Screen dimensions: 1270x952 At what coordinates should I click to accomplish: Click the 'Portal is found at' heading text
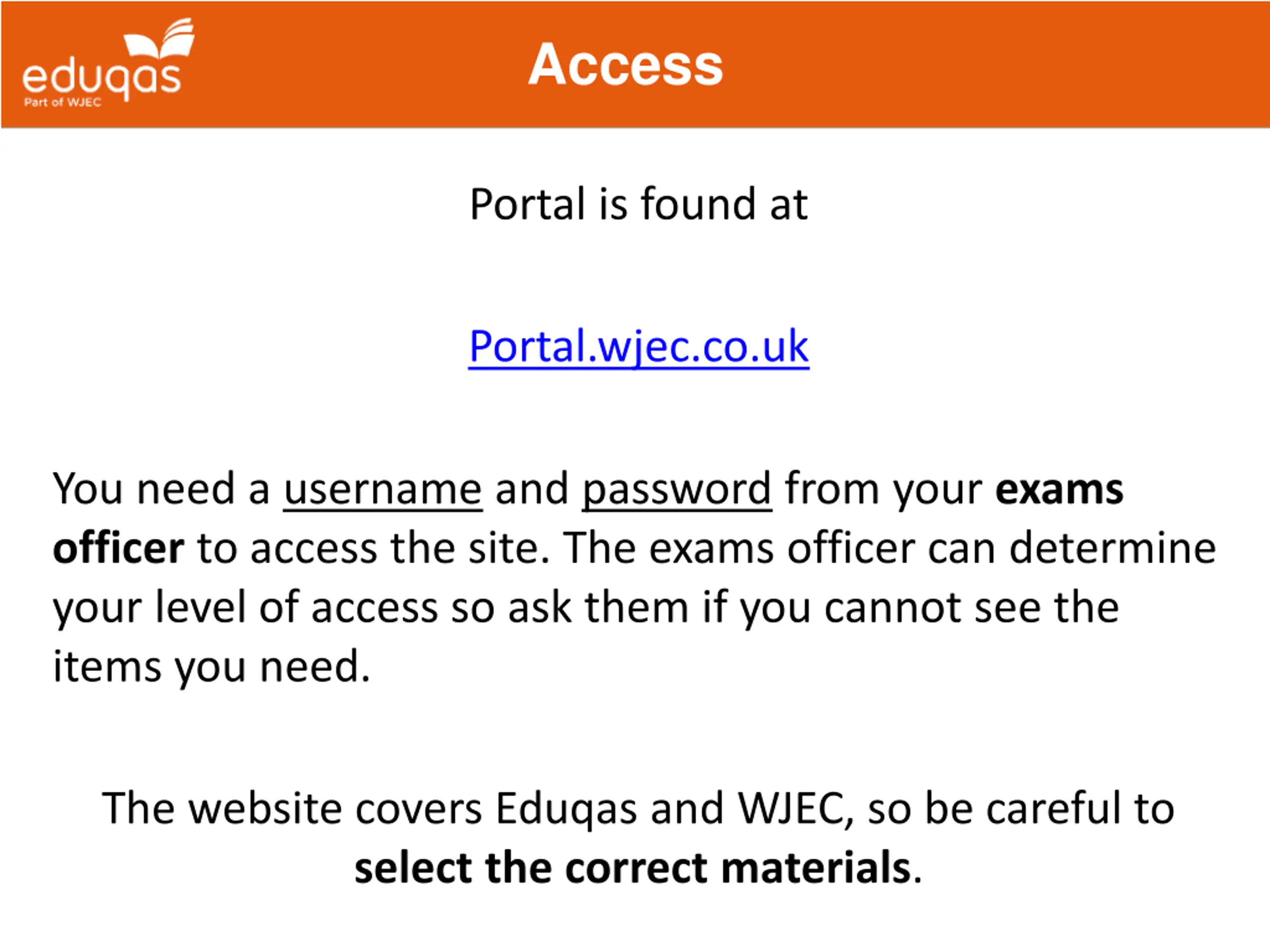(x=638, y=205)
